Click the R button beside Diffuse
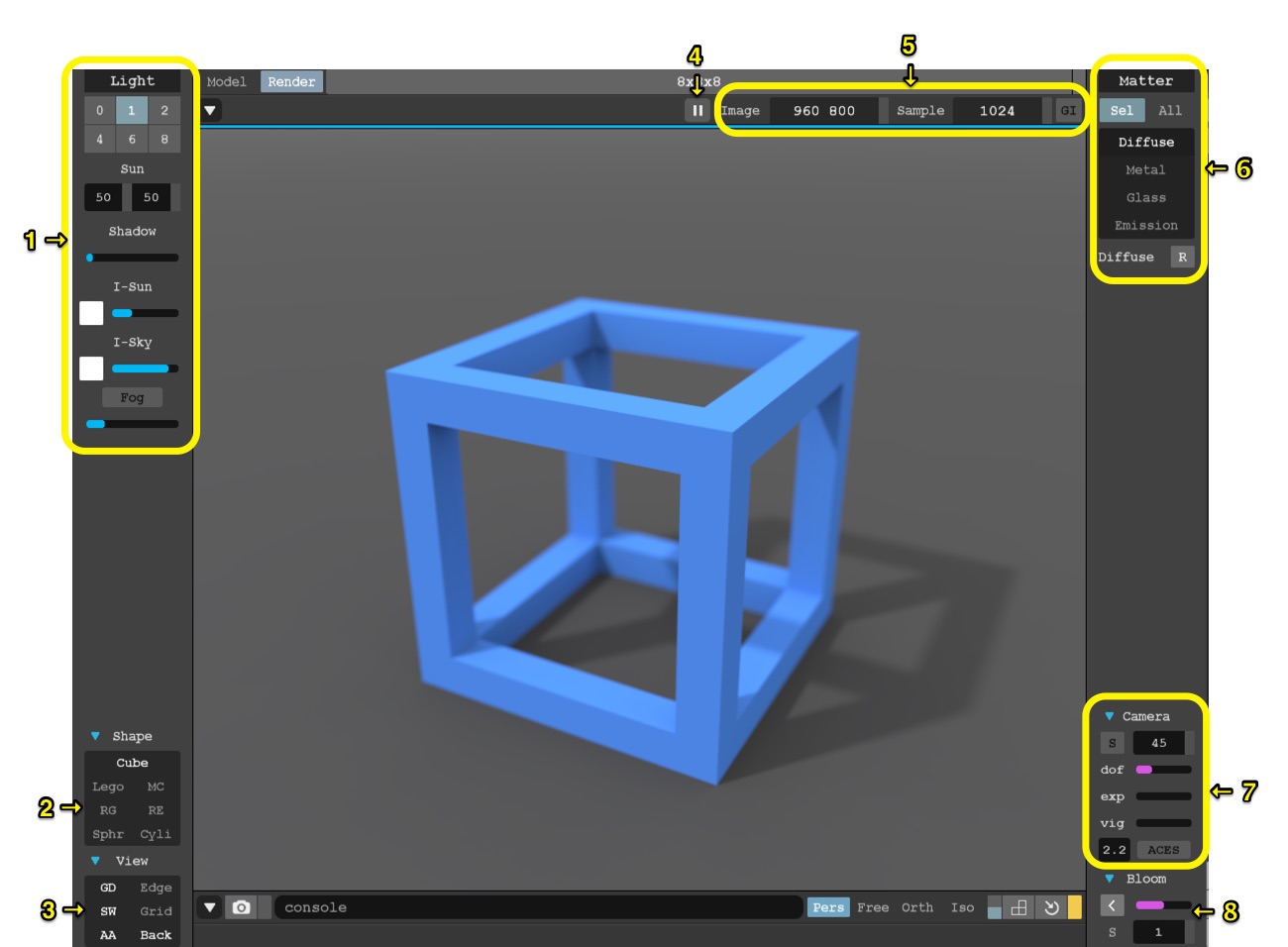This screenshot has width=1288, height=947. point(1182,258)
